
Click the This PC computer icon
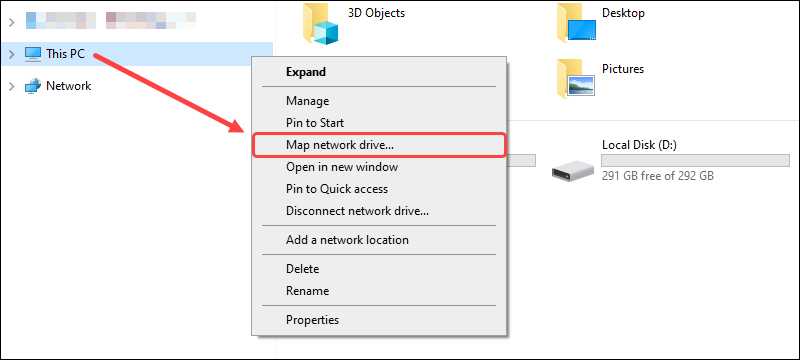33,54
